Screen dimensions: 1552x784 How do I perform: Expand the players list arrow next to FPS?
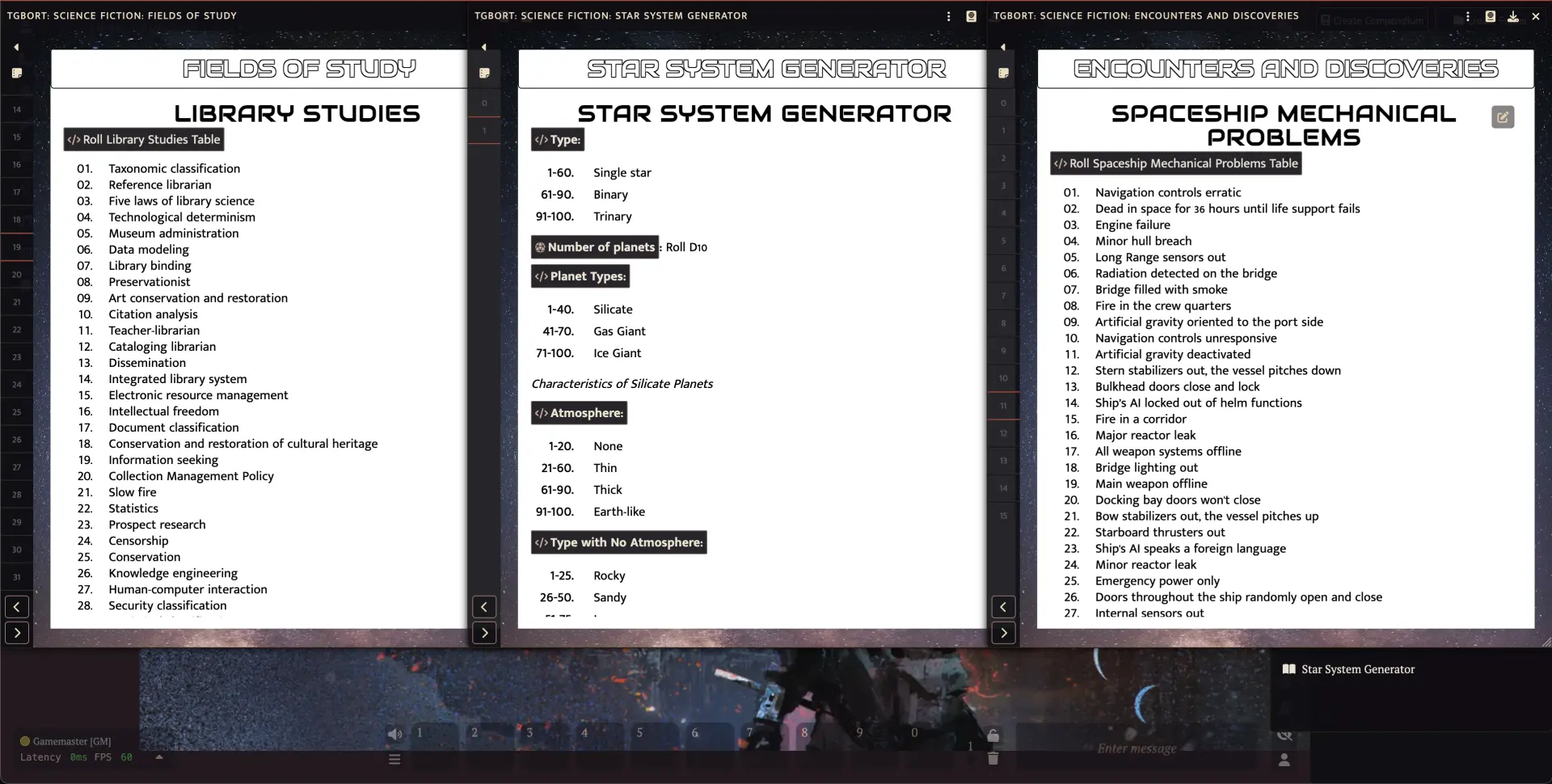[159, 757]
